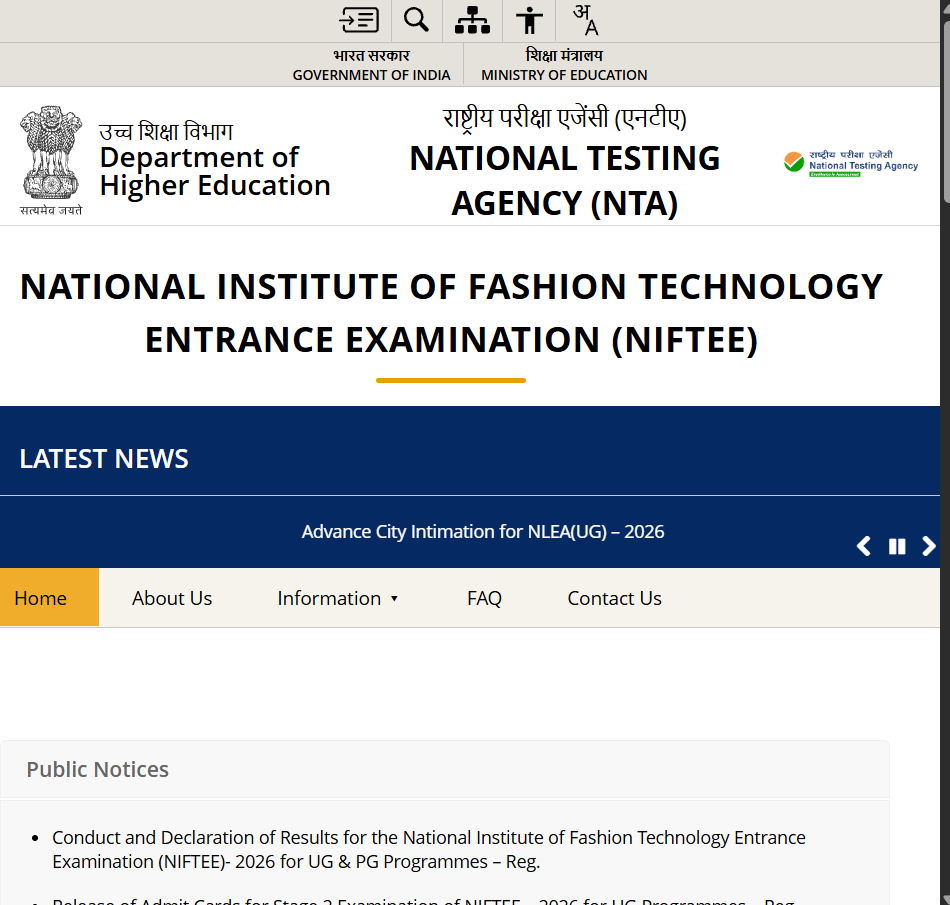The height and width of the screenshot is (905, 950).
Task: Click the Public Notices heading
Action: click(x=98, y=769)
